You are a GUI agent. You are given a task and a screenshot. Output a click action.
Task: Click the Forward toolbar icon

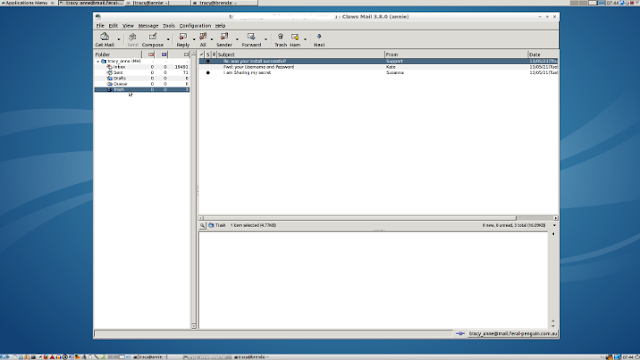251,37
